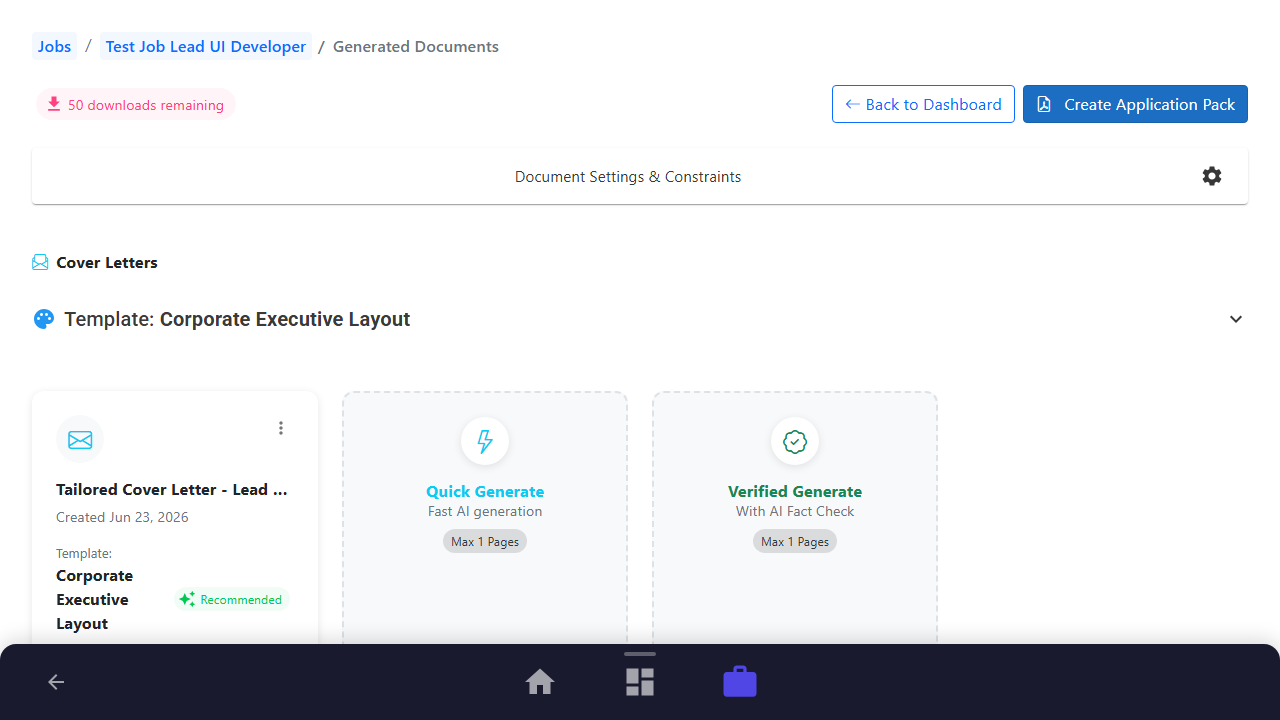Click the Quick Generate lightning icon
Viewport: 1280px width, 720px height.
485,441
